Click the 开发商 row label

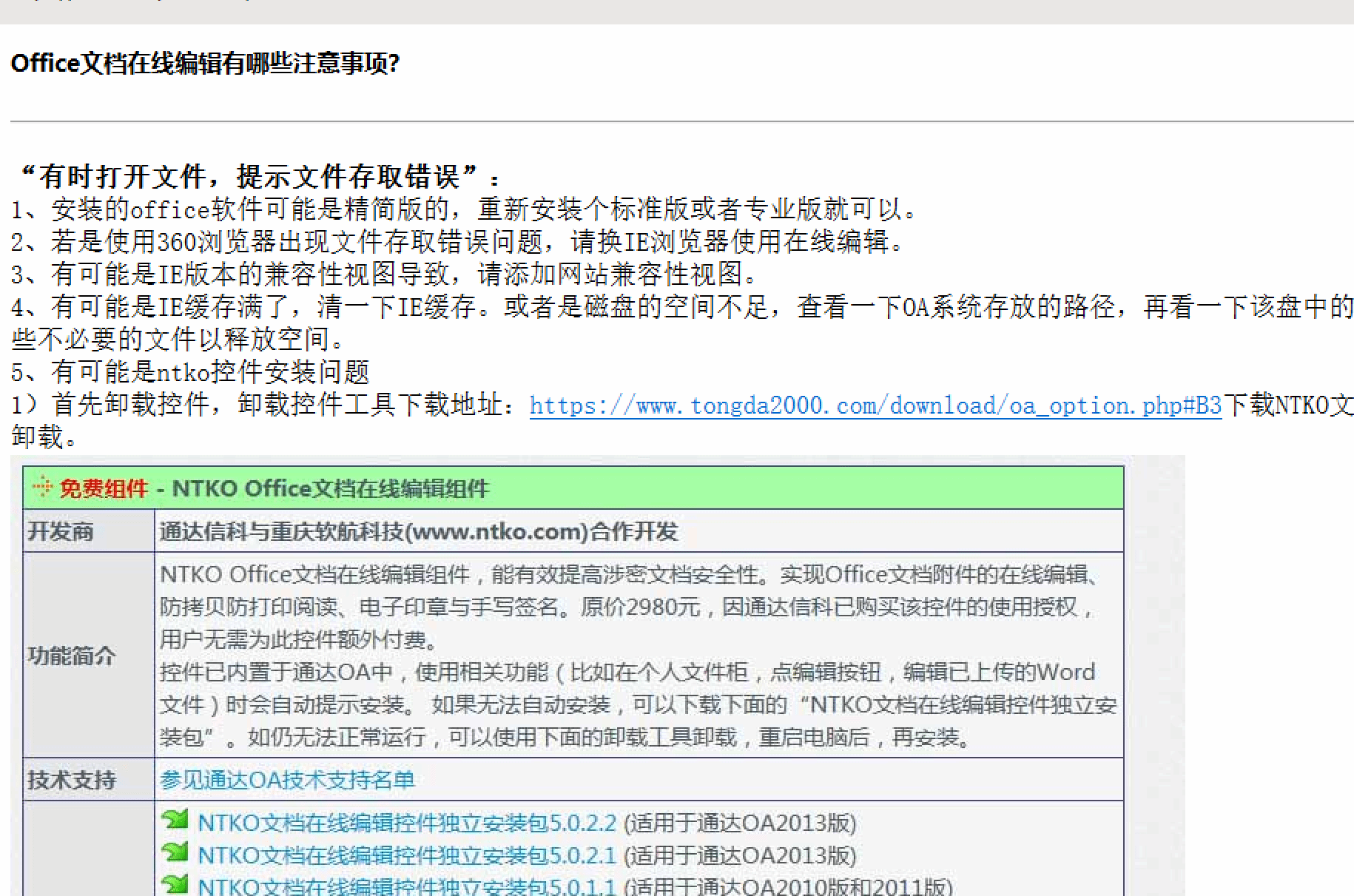(x=61, y=531)
